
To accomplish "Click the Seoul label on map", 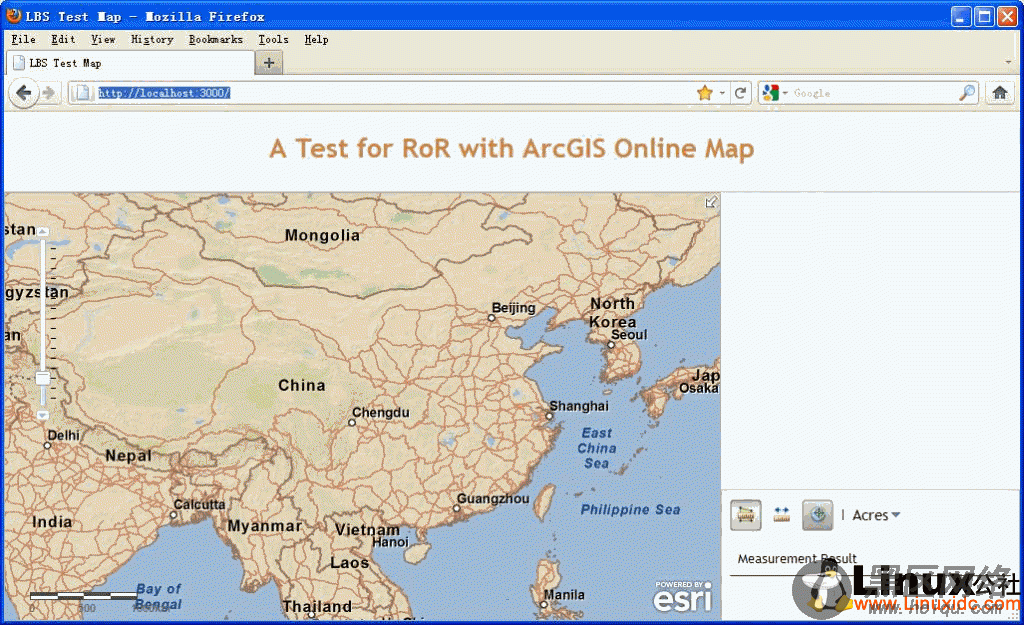I will [629, 334].
